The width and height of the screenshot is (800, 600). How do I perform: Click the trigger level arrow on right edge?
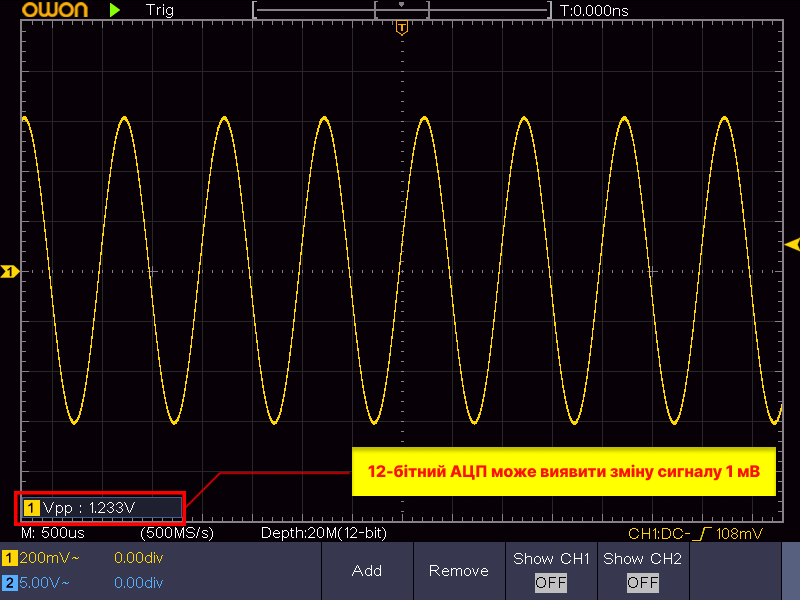click(x=792, y=245)
